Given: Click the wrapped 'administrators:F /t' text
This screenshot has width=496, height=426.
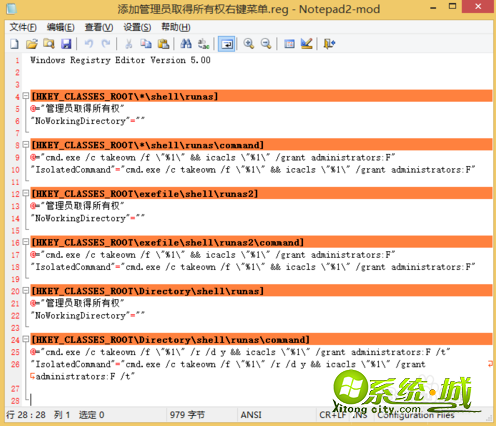Looking at the screenshot, I should (85, 377).
